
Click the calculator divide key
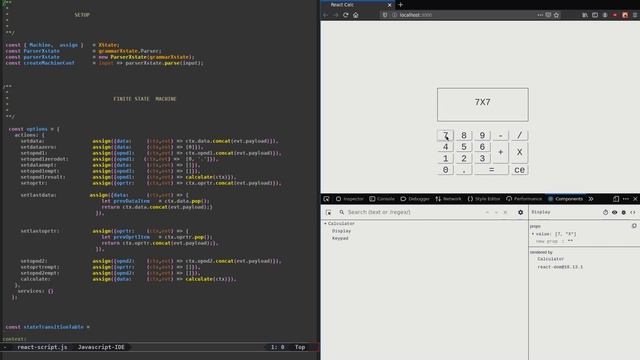pyautogui.click(x=519, y=135)
